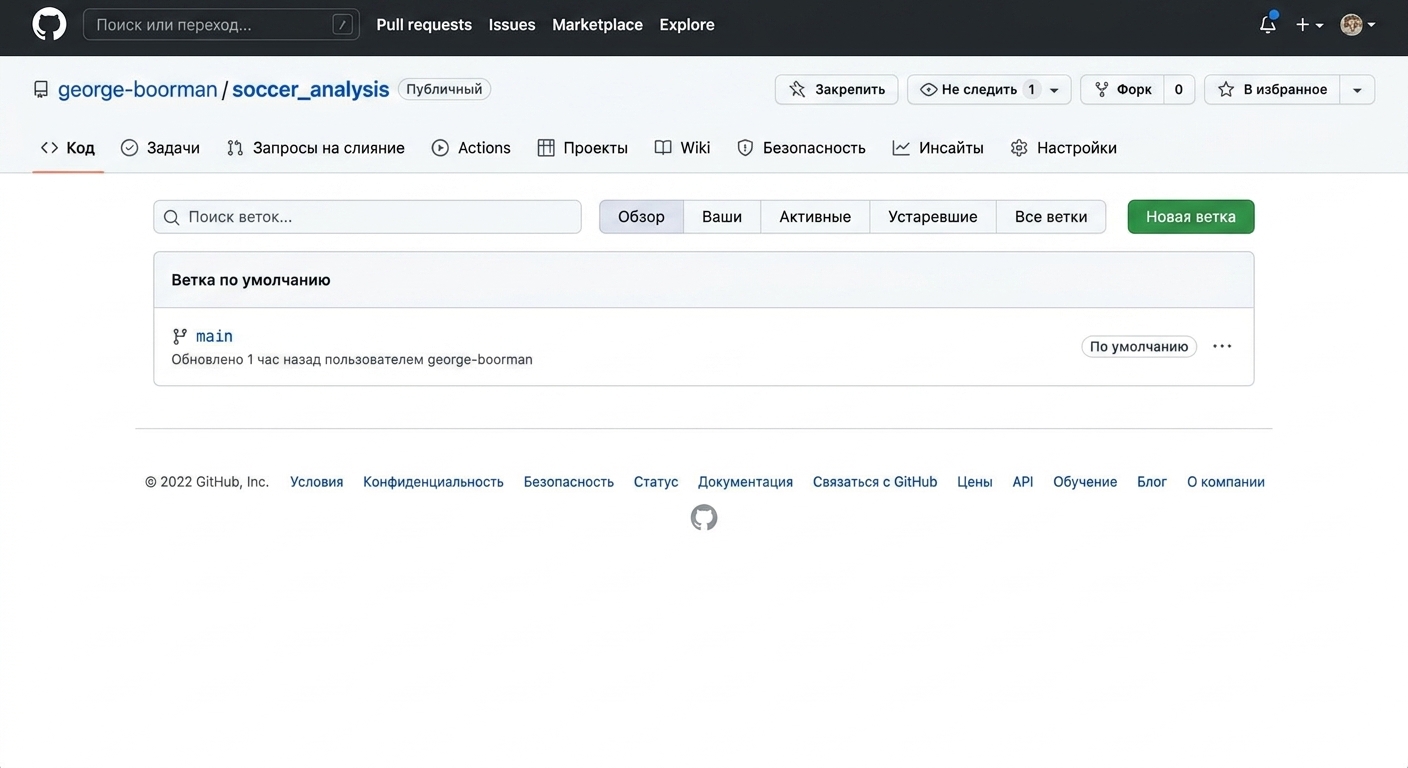
Task: Click the header Поиск или переход search box
Action: pyautogui.click(x=221, y=24)
